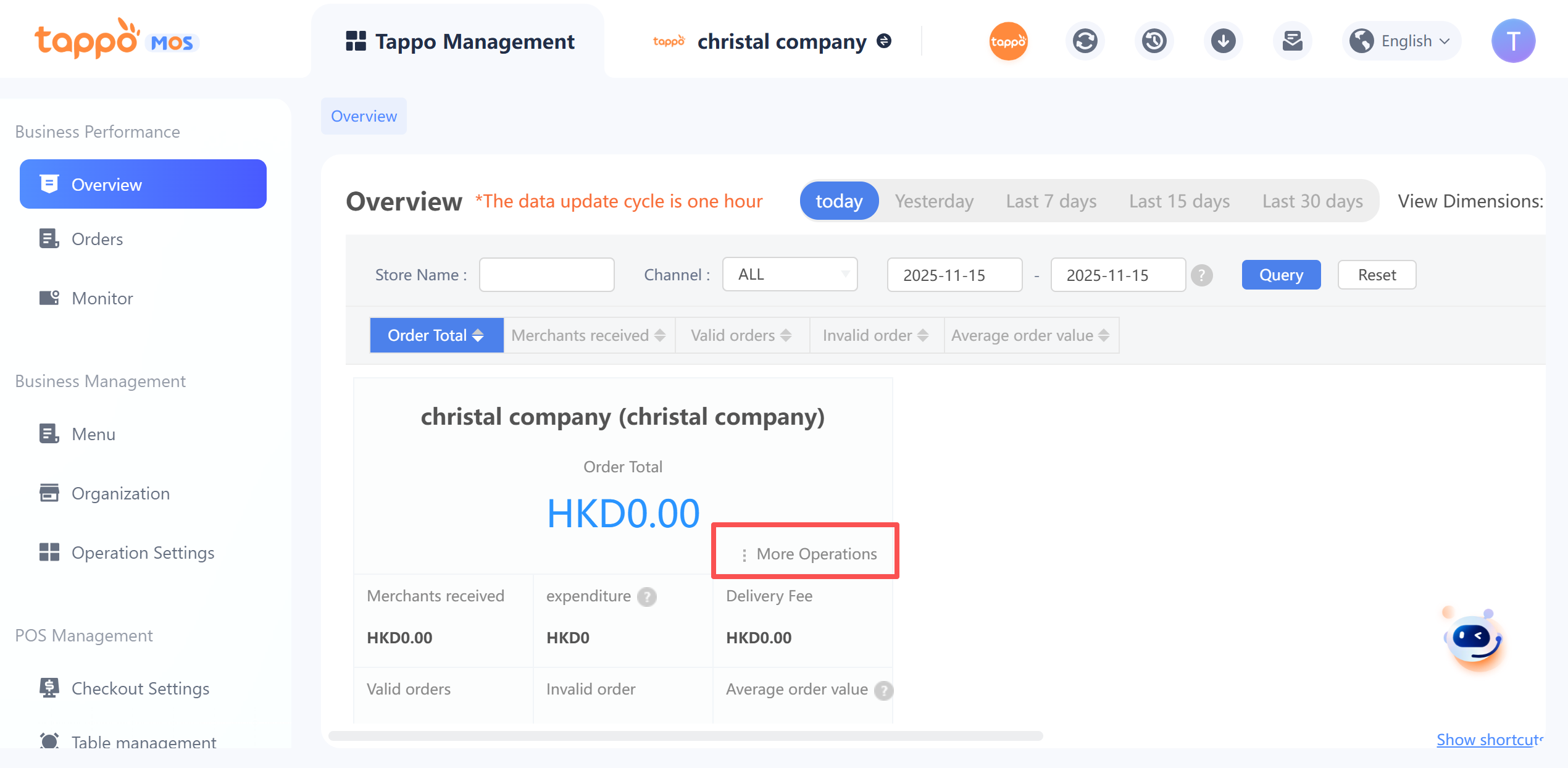Select the Valid orders sort tab
1568x768 pixels.
coord(741,335)
